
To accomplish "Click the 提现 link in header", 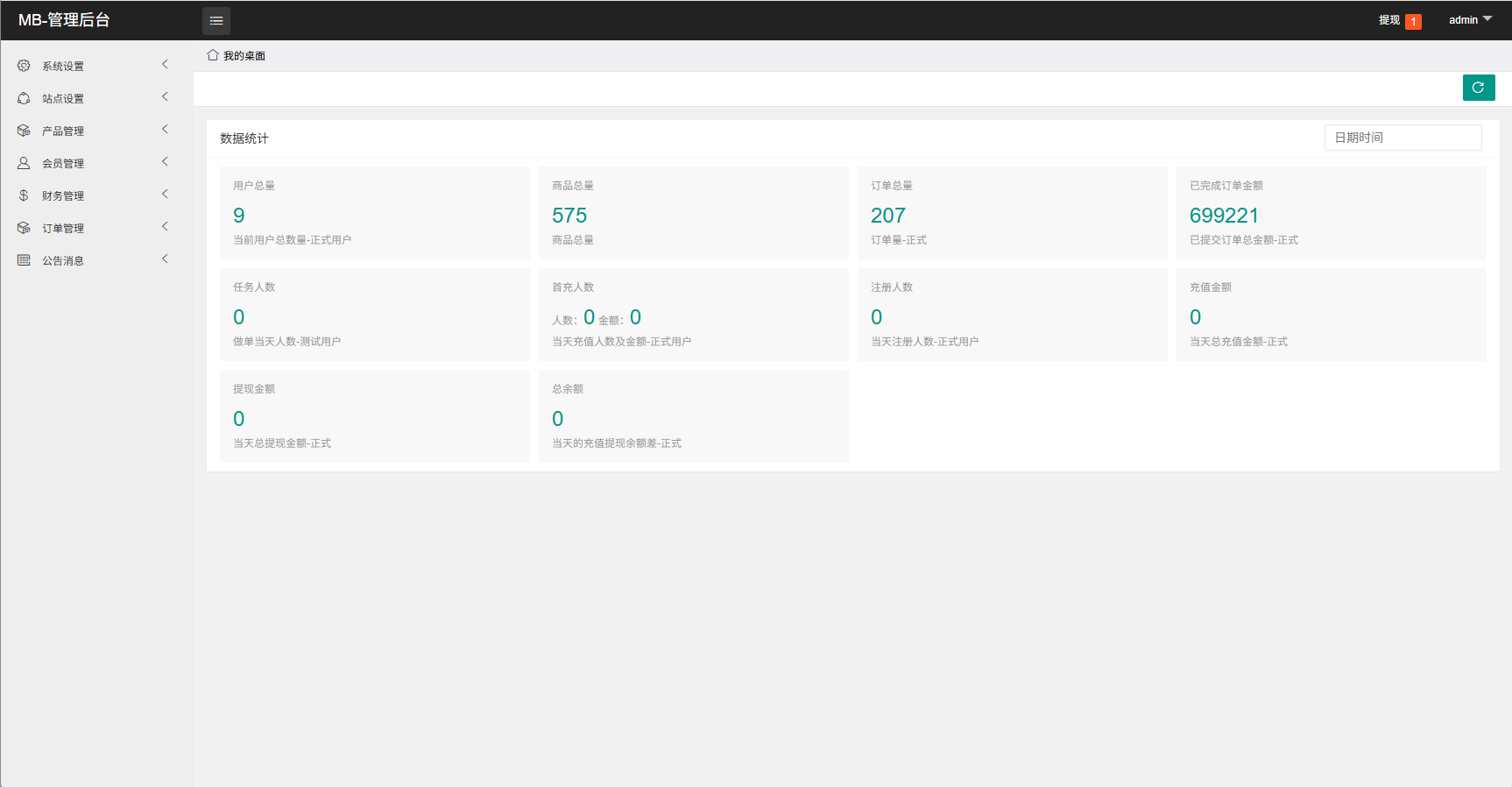I will pos(1389,20).
